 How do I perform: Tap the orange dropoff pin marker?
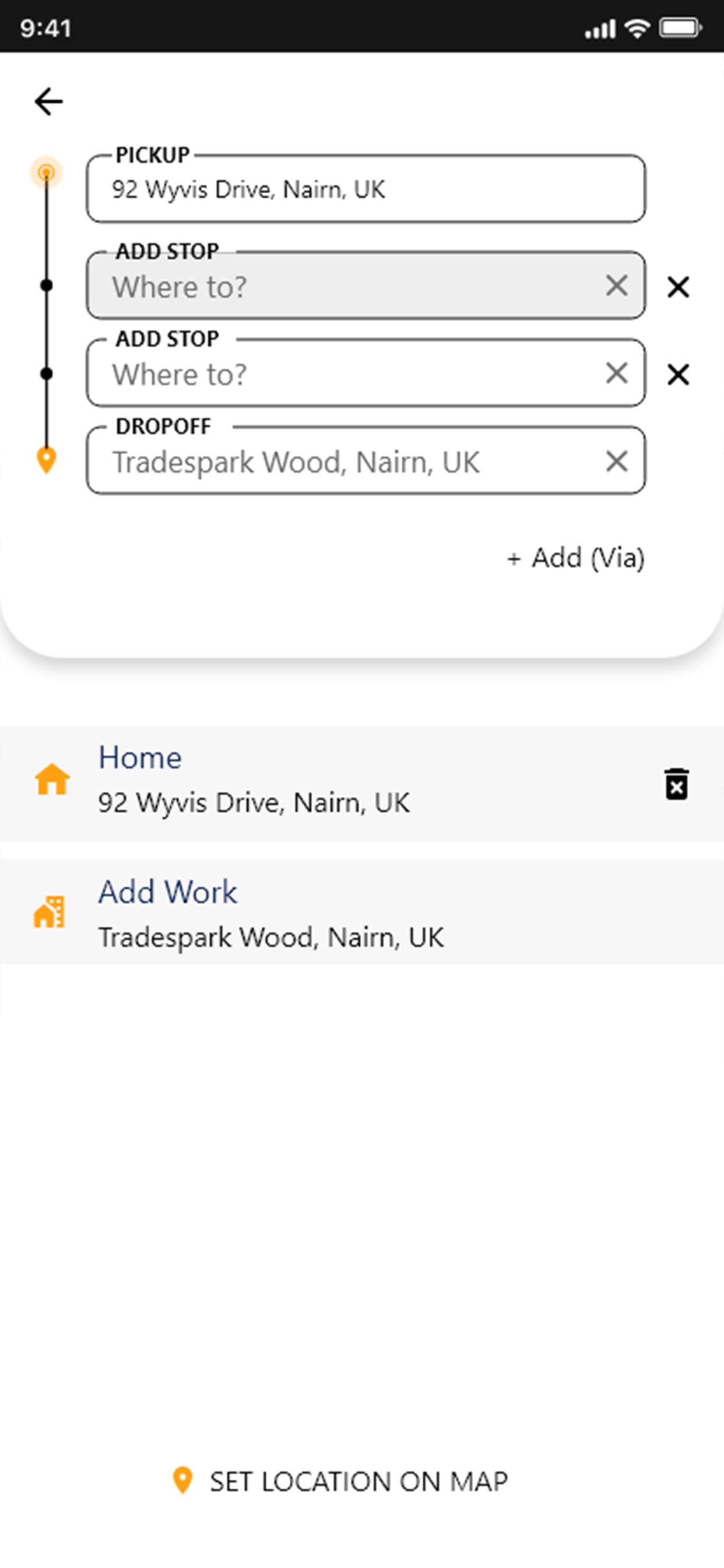point(46,460)
